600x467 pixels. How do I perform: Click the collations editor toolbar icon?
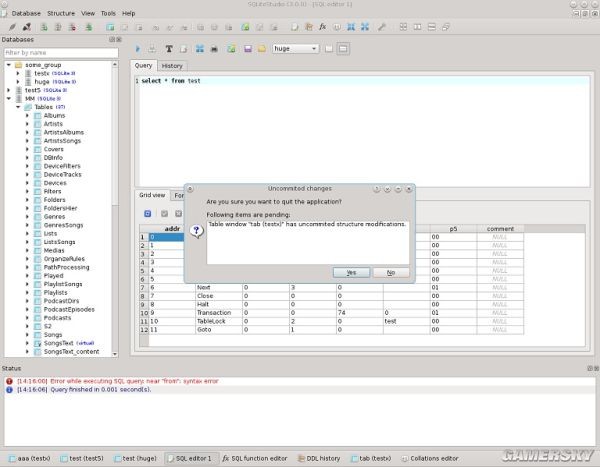click(x=337, y=27)
